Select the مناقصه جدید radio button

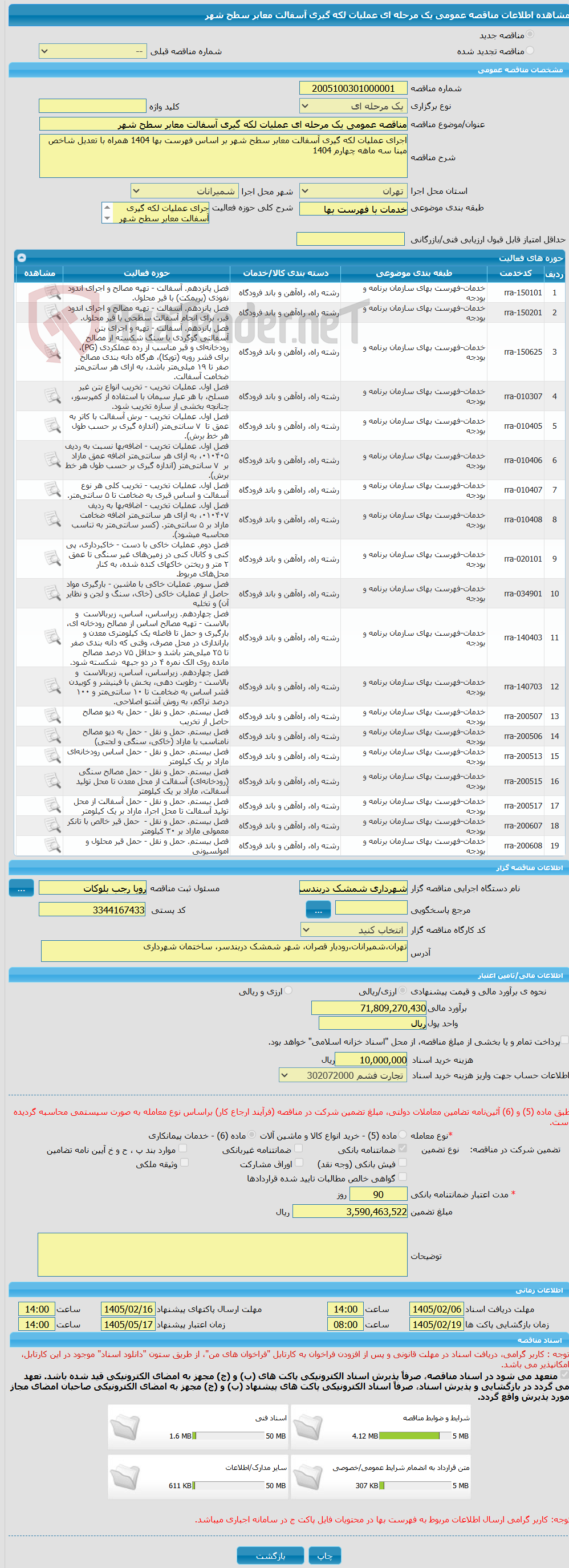pyautogui.click(x=530, y=35)
